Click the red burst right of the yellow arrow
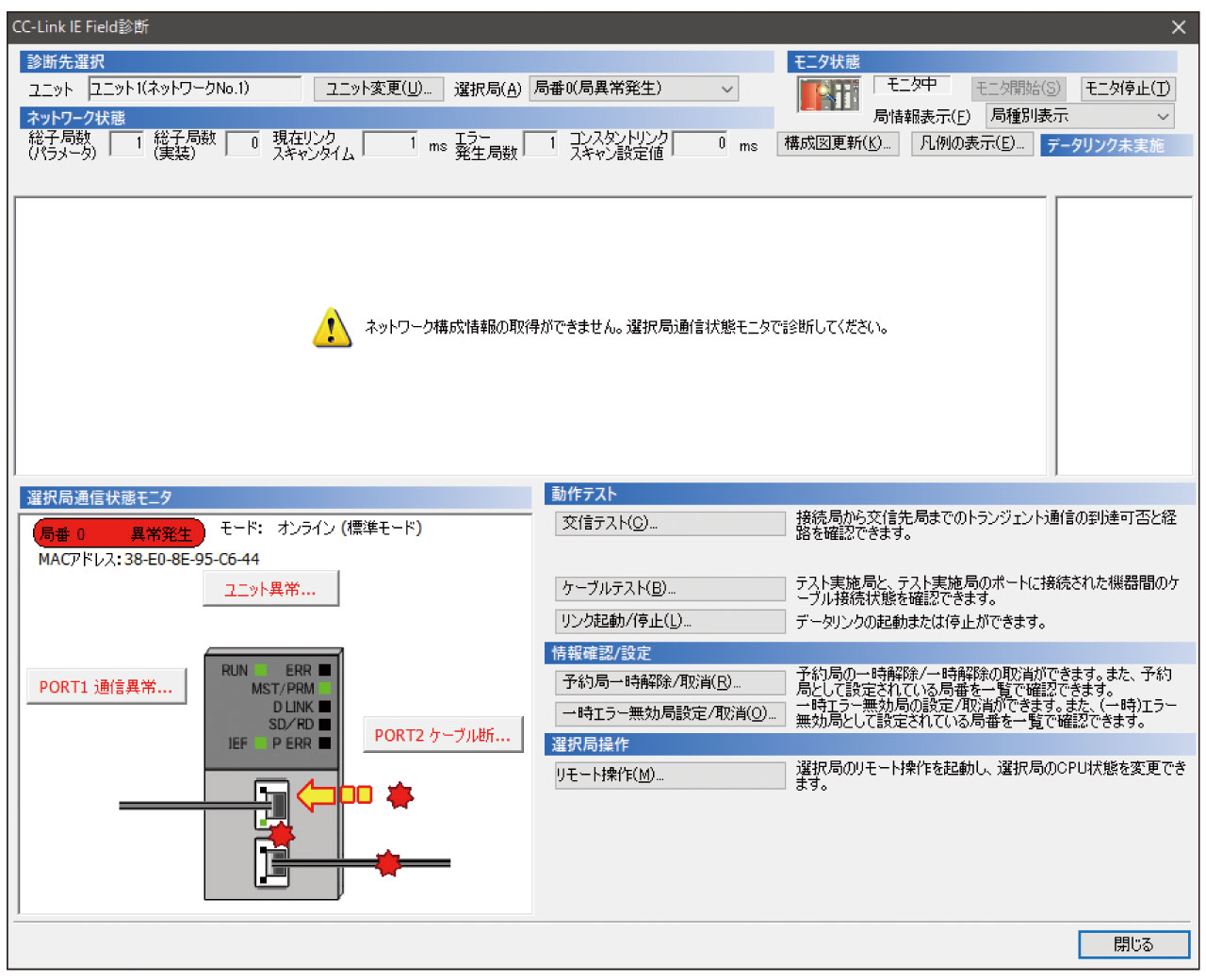 pos(400,795)
